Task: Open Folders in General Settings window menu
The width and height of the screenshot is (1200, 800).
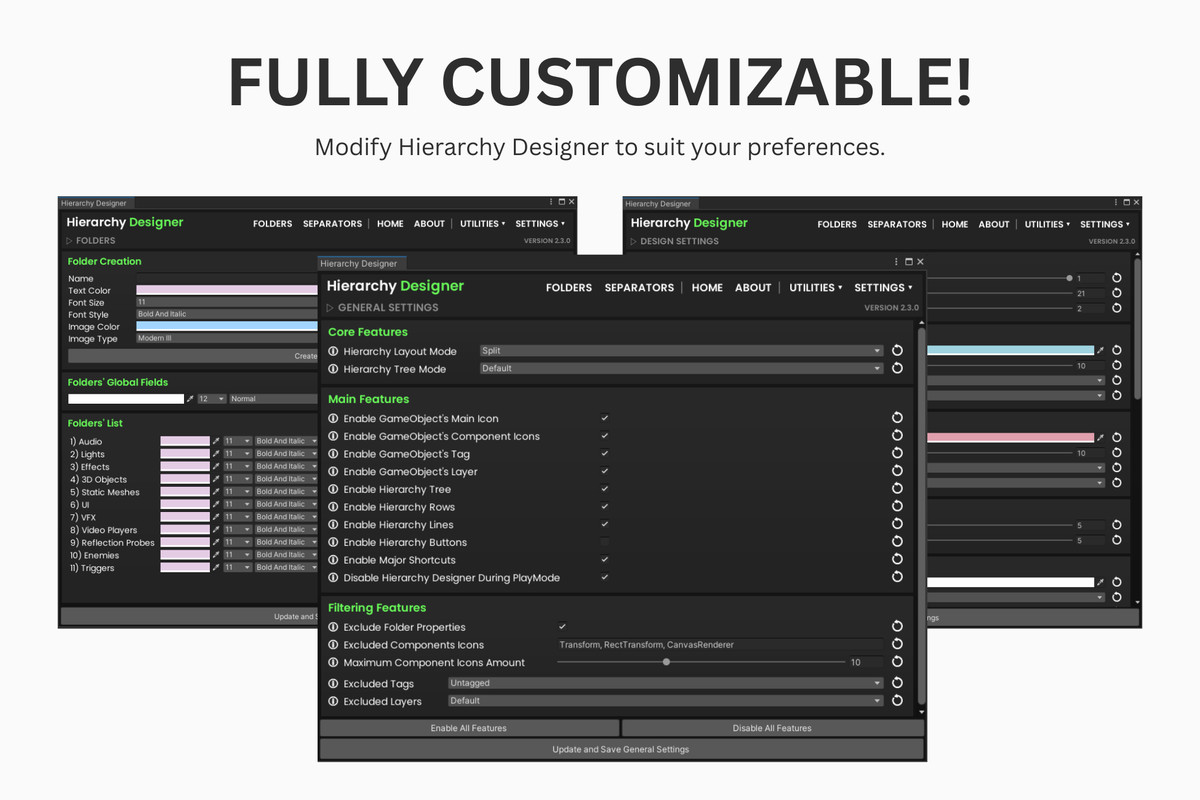Action: 569,287
